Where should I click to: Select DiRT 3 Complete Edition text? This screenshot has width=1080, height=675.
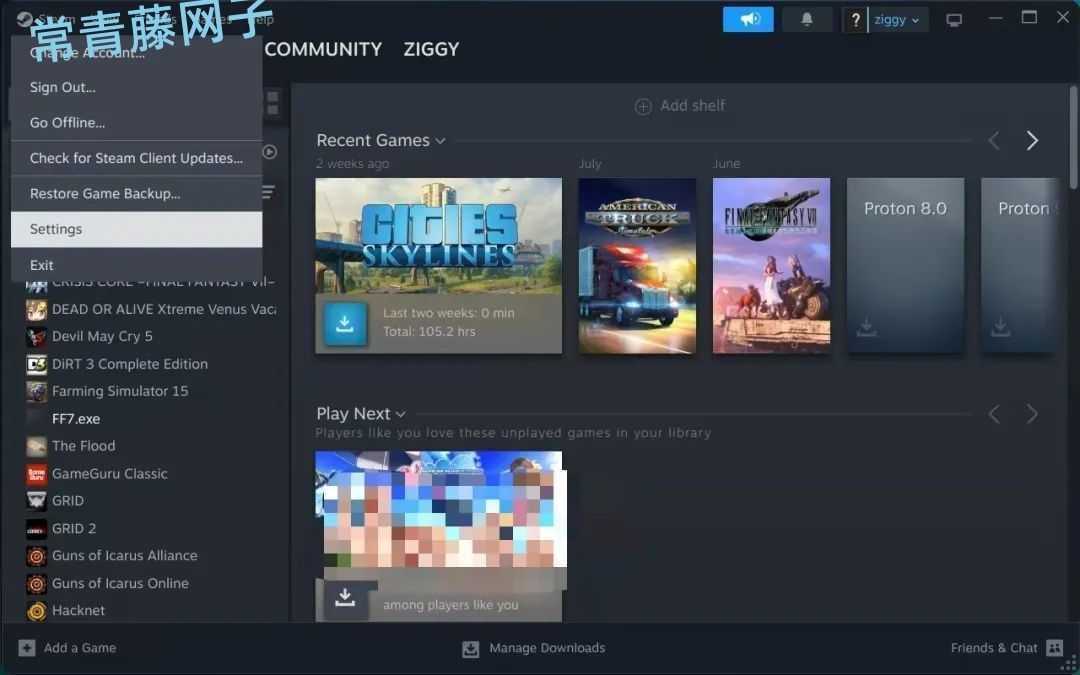click(129, 364)
